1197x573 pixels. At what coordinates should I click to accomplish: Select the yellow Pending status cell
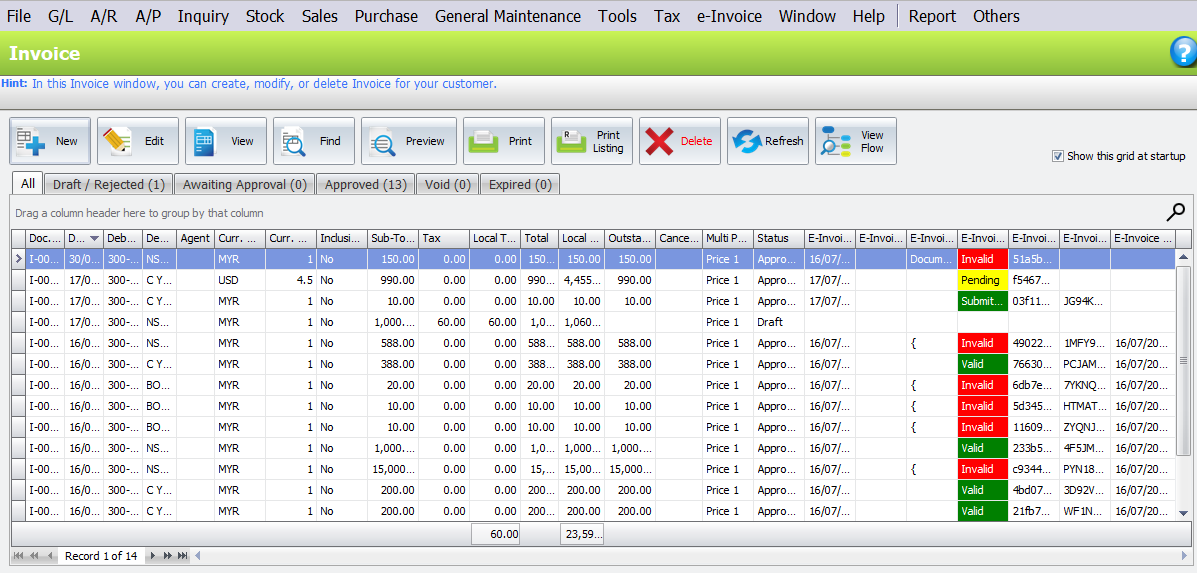[x=982, y=281]
